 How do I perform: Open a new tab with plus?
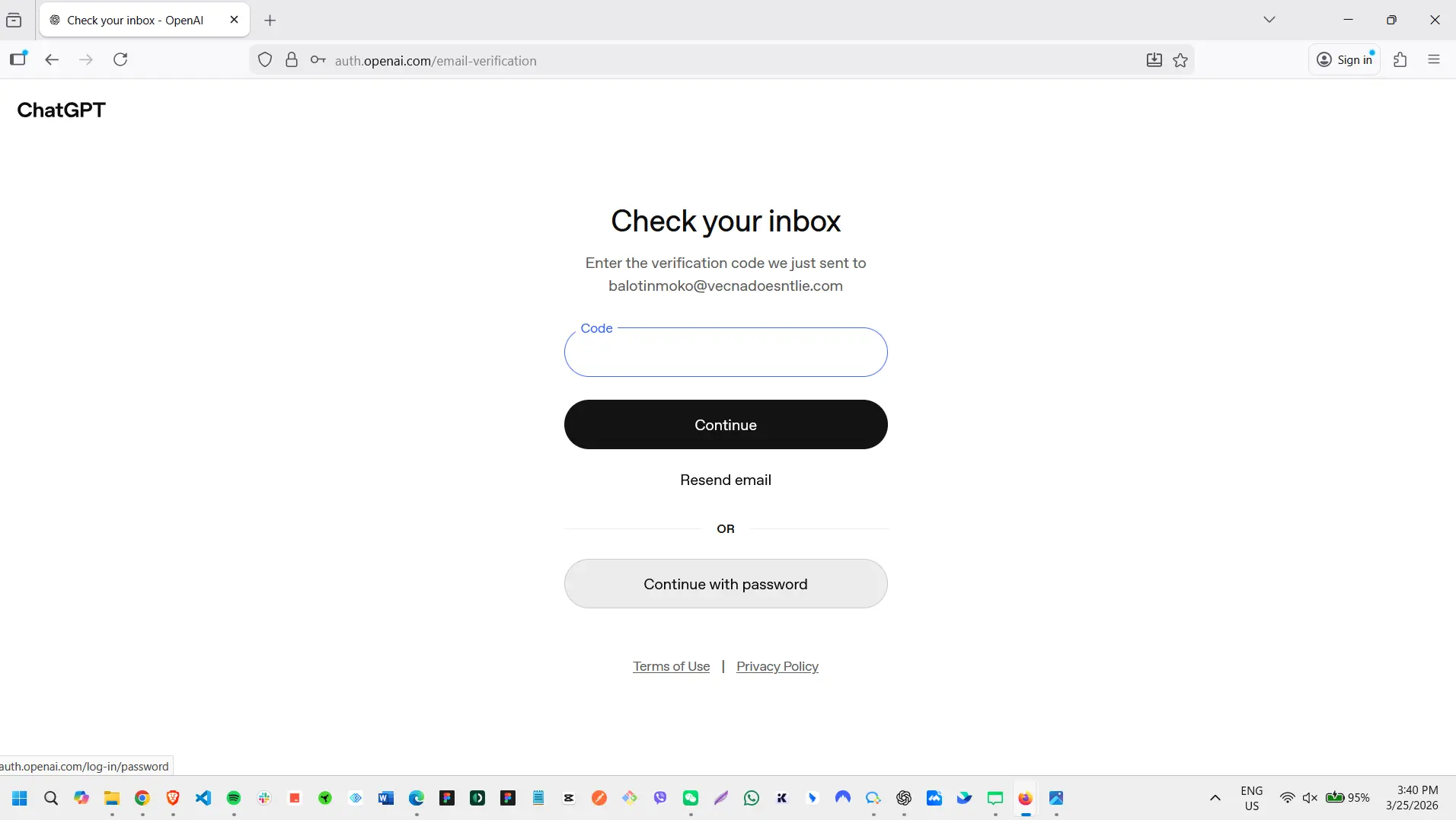click(270, 21)
